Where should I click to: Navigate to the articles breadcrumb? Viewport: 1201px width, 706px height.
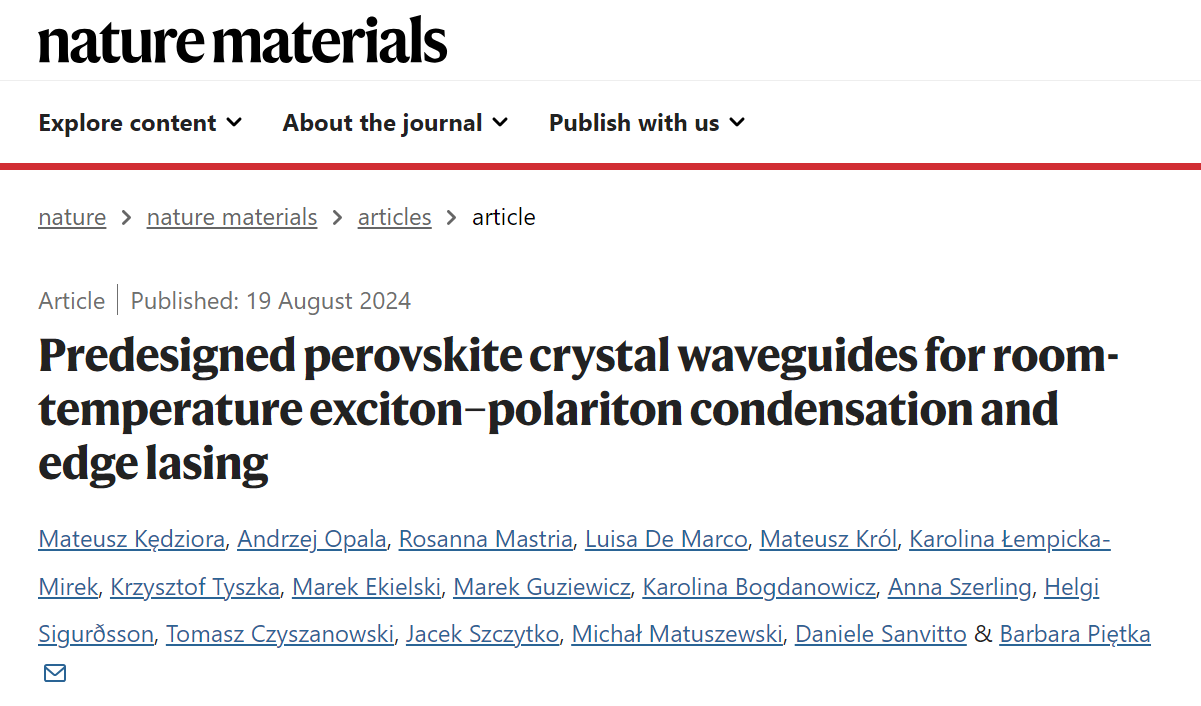pos(395,217)
